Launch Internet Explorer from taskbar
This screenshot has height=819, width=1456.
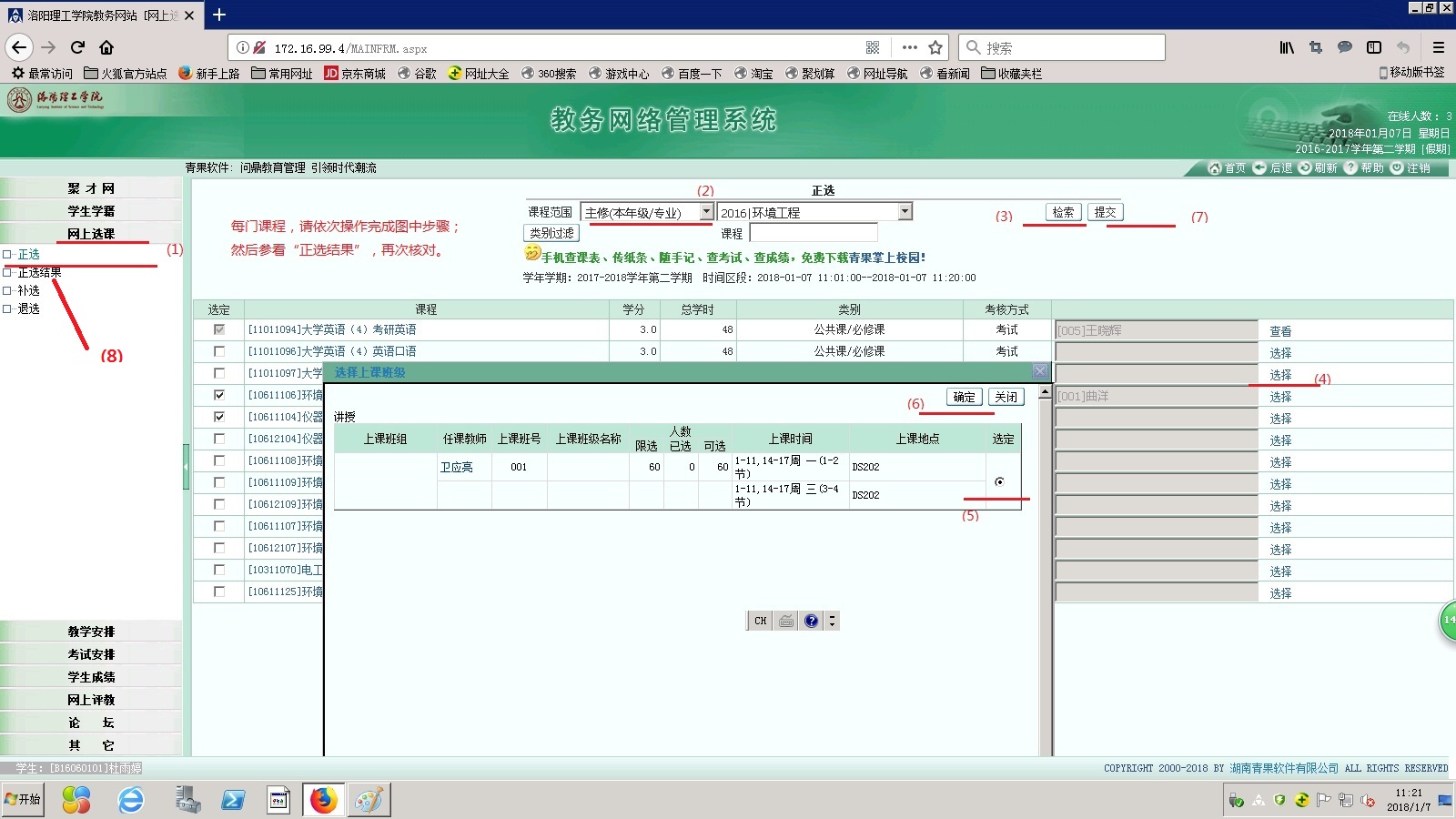point(131,800)
